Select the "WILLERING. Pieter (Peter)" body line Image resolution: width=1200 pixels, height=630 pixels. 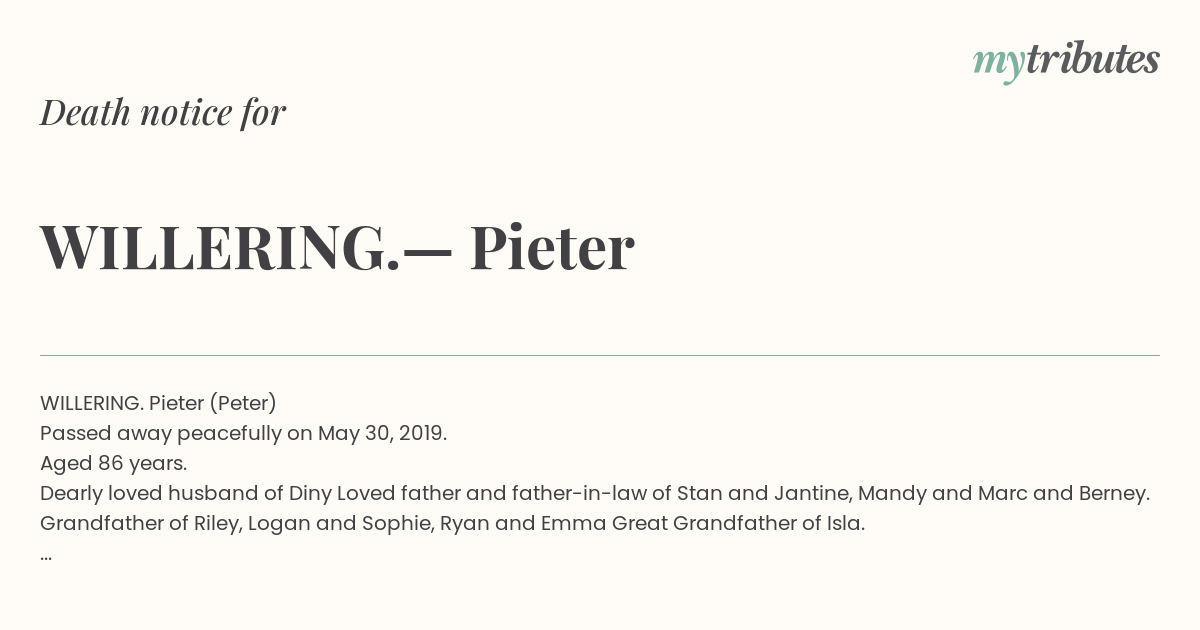(158, 403)
